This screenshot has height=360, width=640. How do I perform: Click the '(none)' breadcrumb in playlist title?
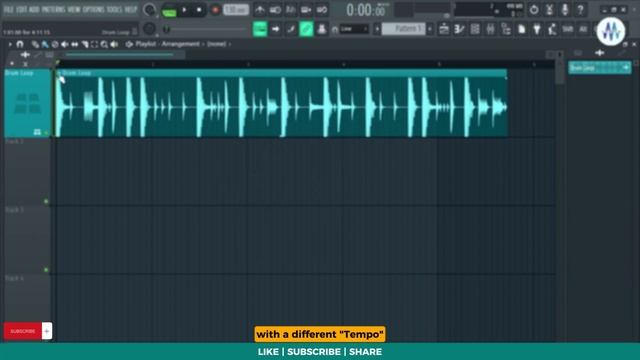point(216,44)
